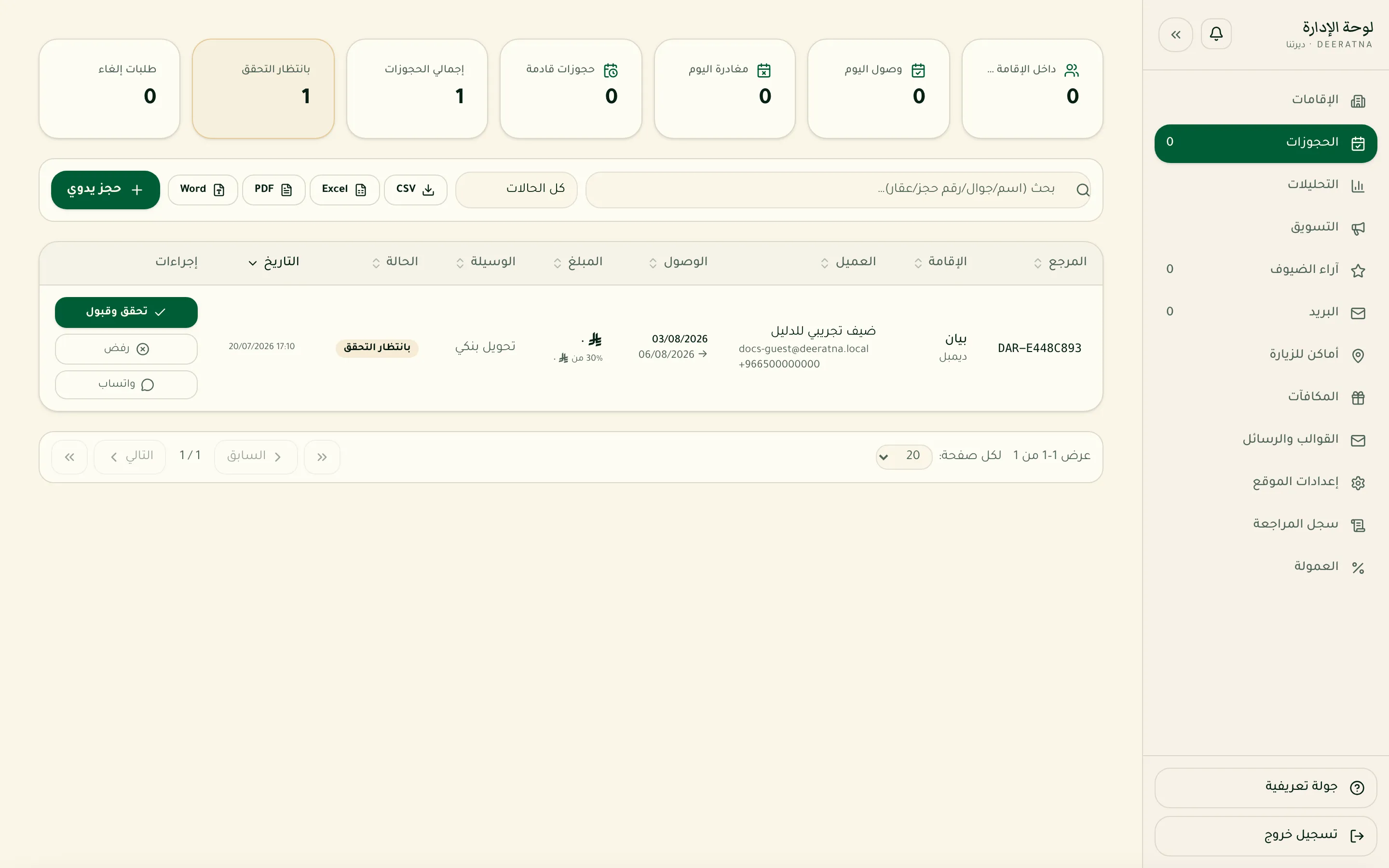This screenshot has height=868, width=1389.
Task: Sort table by الإقامة column
Action: 940,262
